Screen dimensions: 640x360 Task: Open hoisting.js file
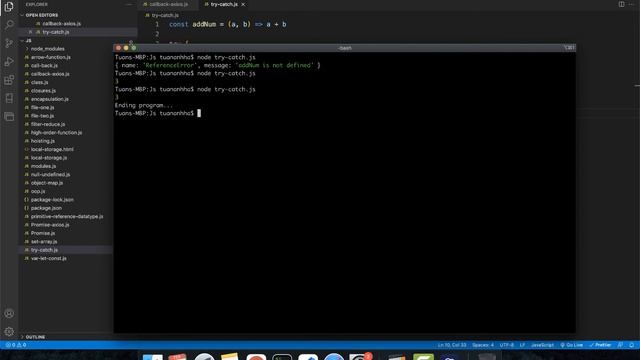tap(42, 141)
